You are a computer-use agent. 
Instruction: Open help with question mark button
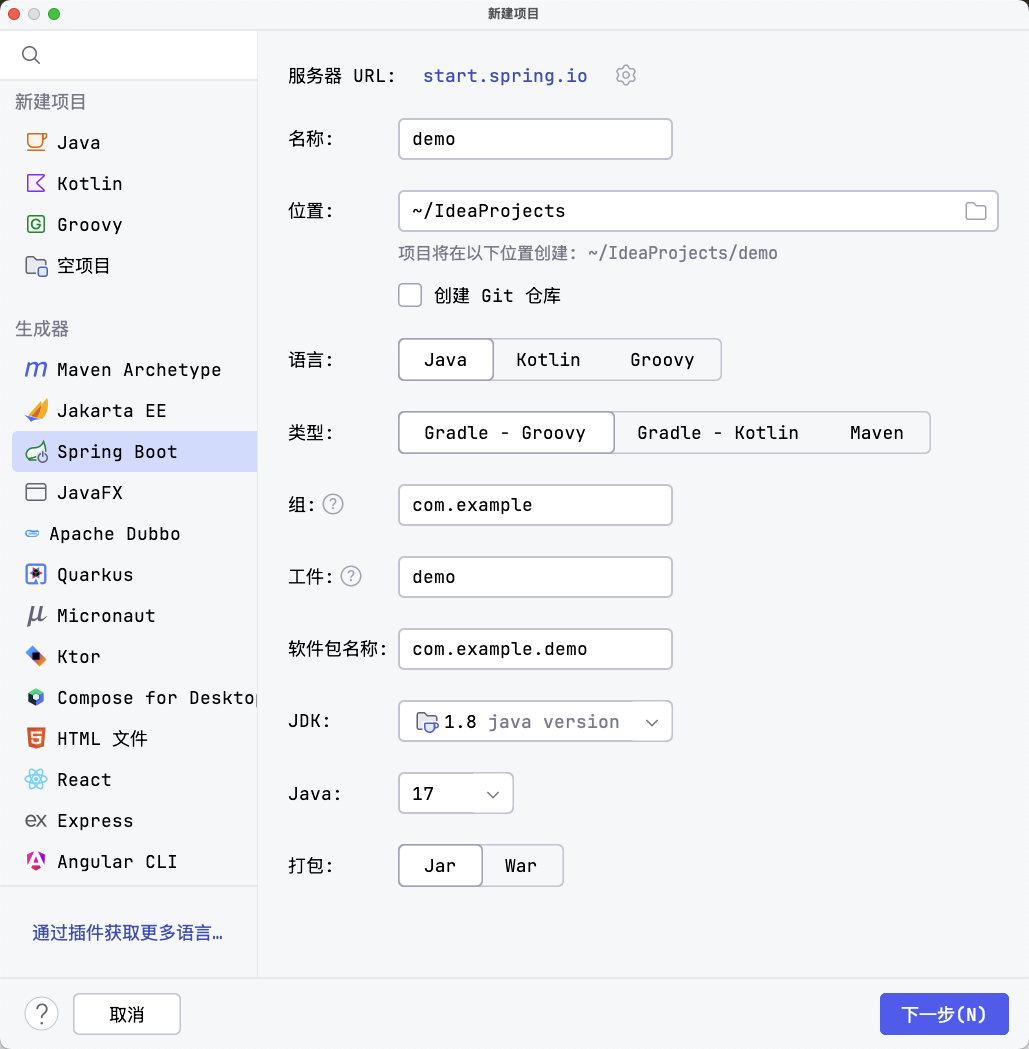(x=41, y=1014)
